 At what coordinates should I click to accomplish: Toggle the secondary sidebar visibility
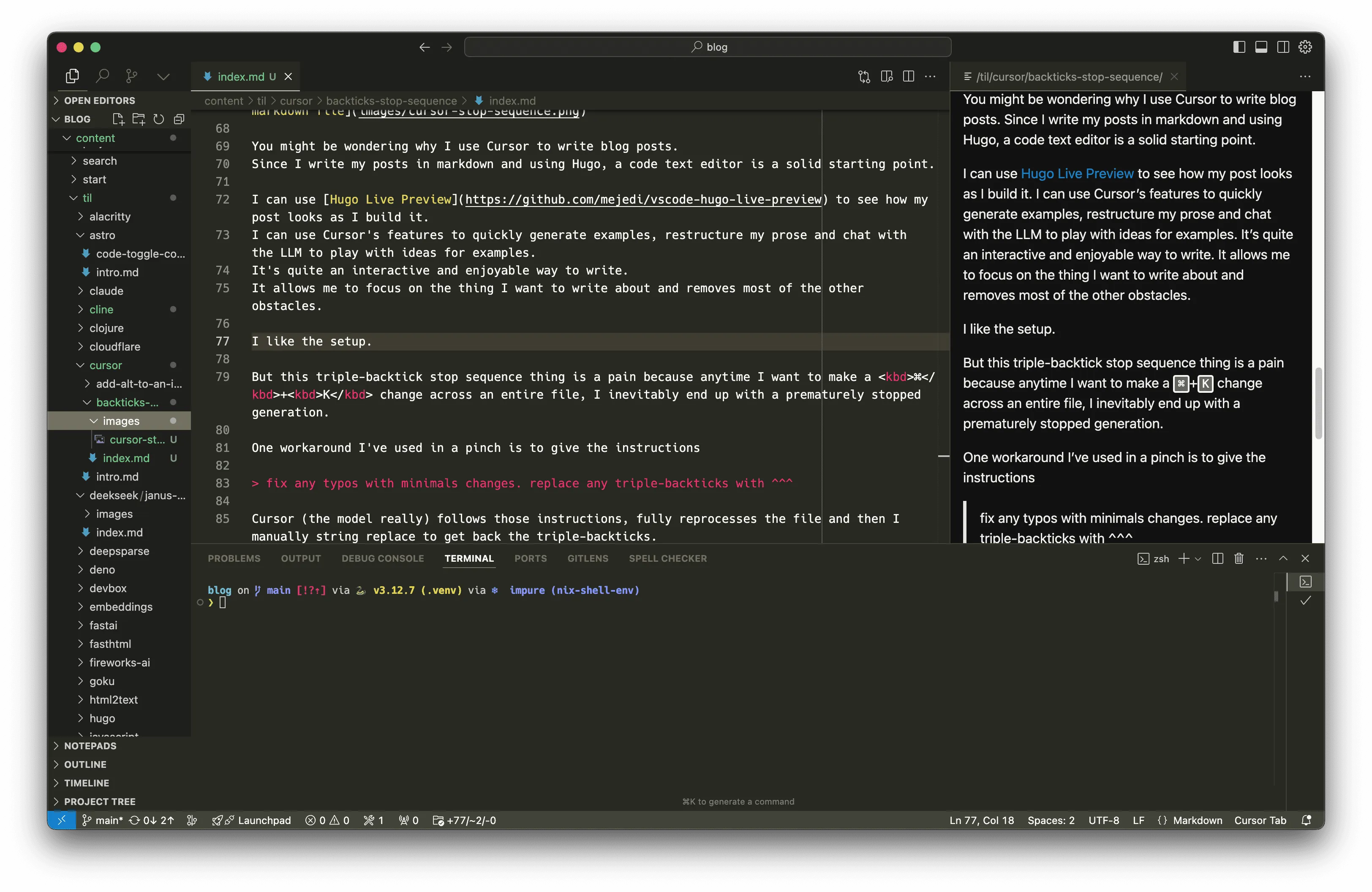1284,47
